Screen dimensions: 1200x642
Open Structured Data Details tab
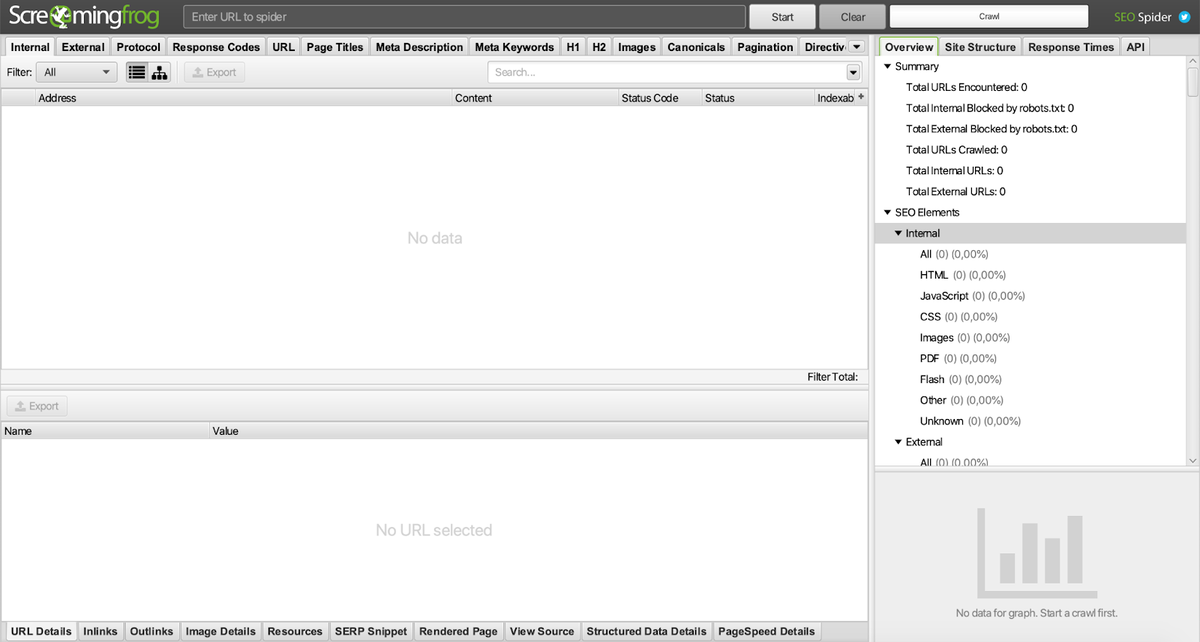[x=646, y=631]
